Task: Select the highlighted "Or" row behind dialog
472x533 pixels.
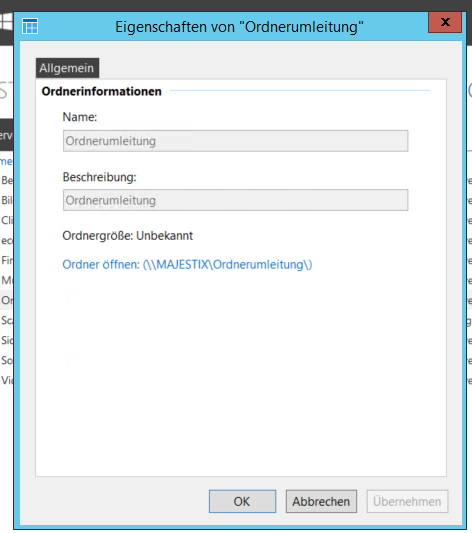Action: tap(6, 300)
